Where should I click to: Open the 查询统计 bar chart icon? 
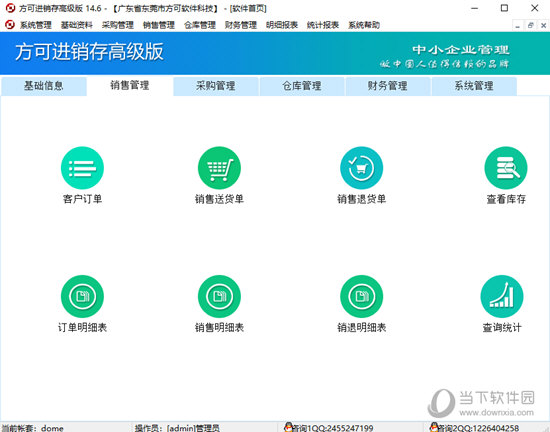pos(502,296)
